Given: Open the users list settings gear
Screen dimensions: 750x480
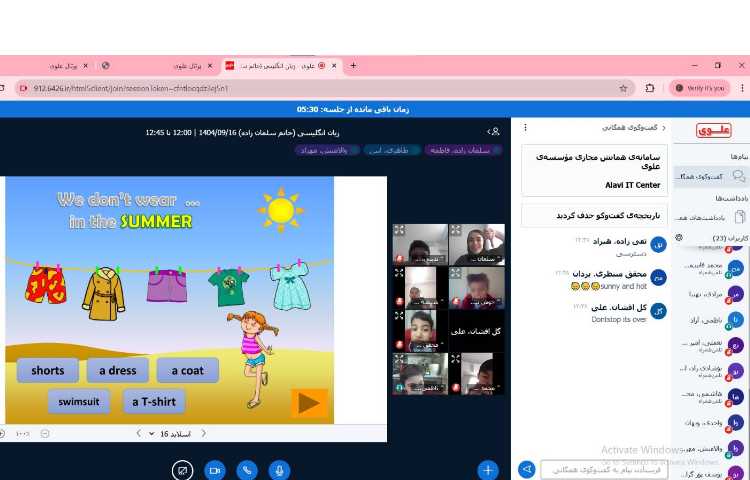Looking at the screenshot, I should [x=679, y=238].
